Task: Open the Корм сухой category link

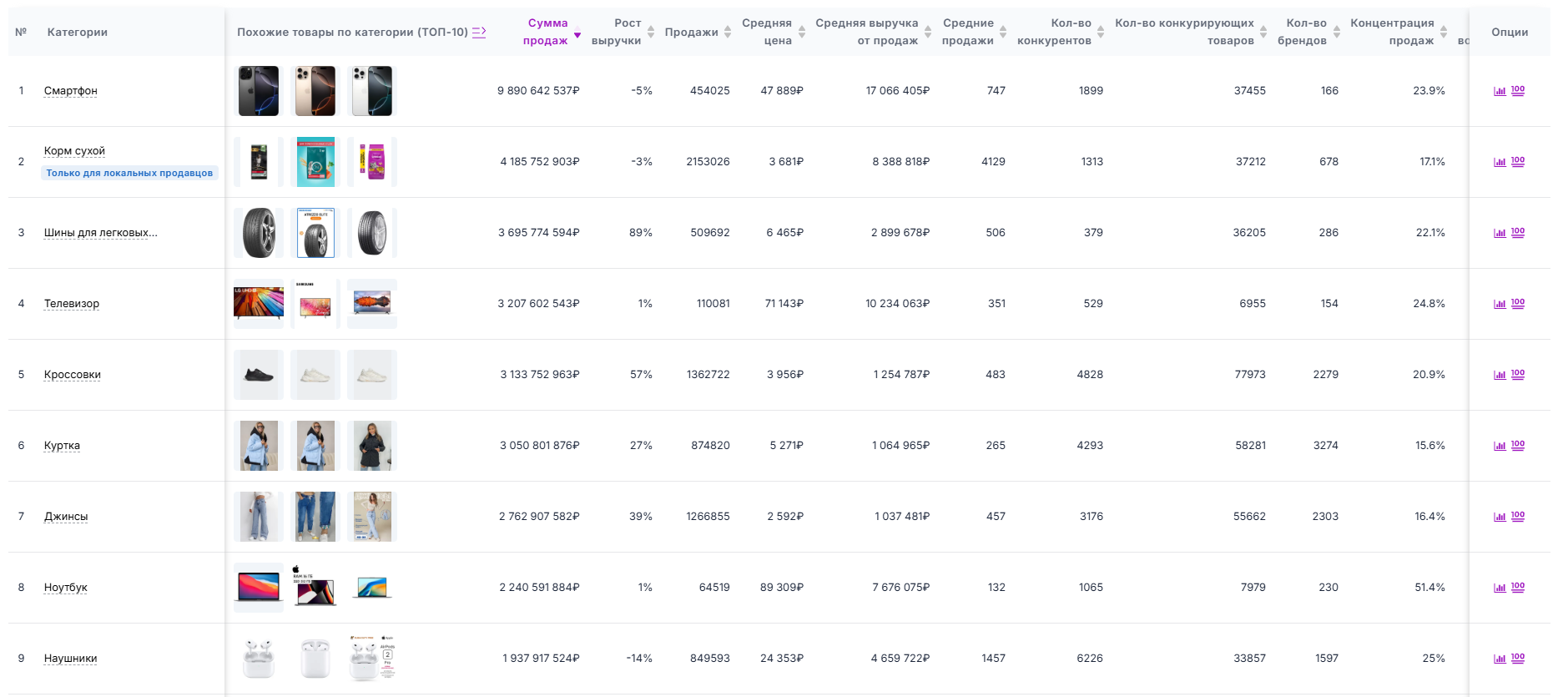Action: [74, 151]
